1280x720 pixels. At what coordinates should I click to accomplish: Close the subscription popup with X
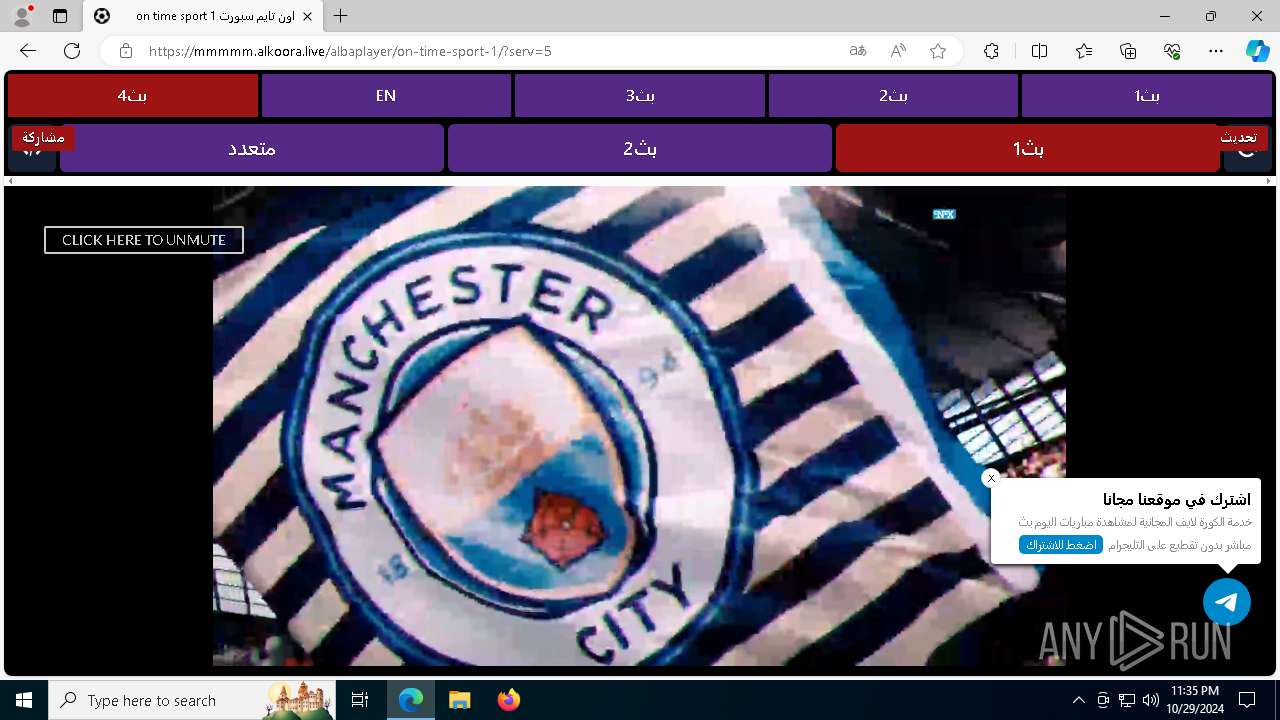pos(991,478)
